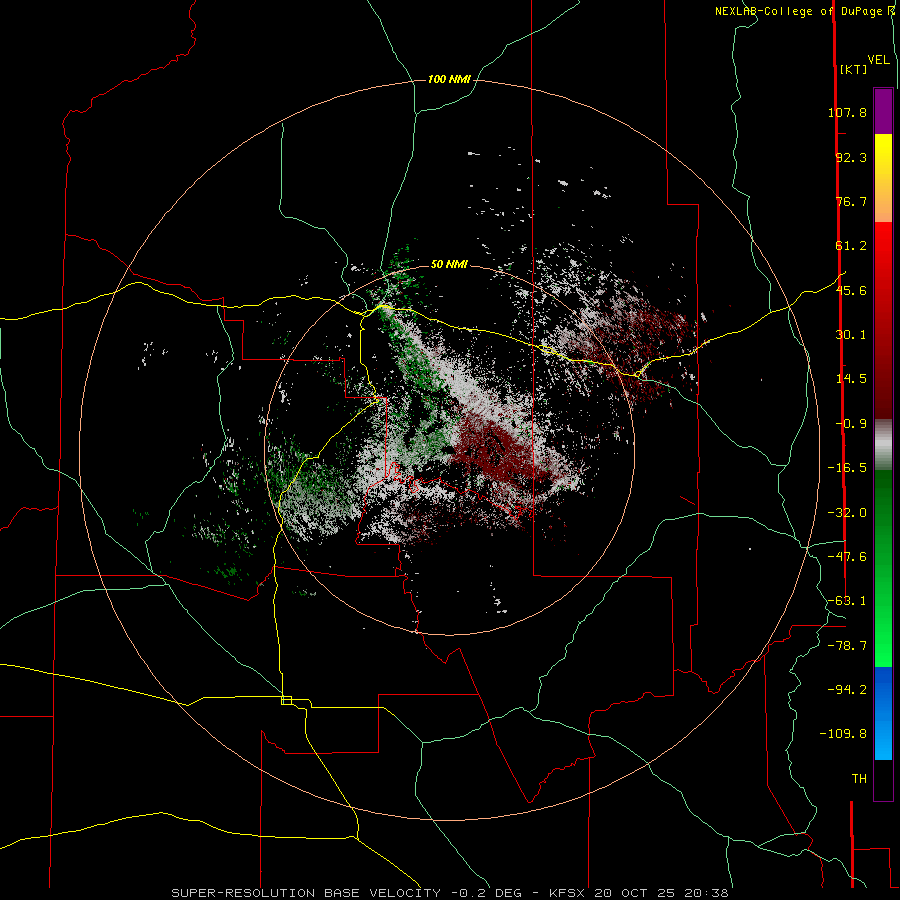Select the 14.5 velocity scale value

point(851,379)
